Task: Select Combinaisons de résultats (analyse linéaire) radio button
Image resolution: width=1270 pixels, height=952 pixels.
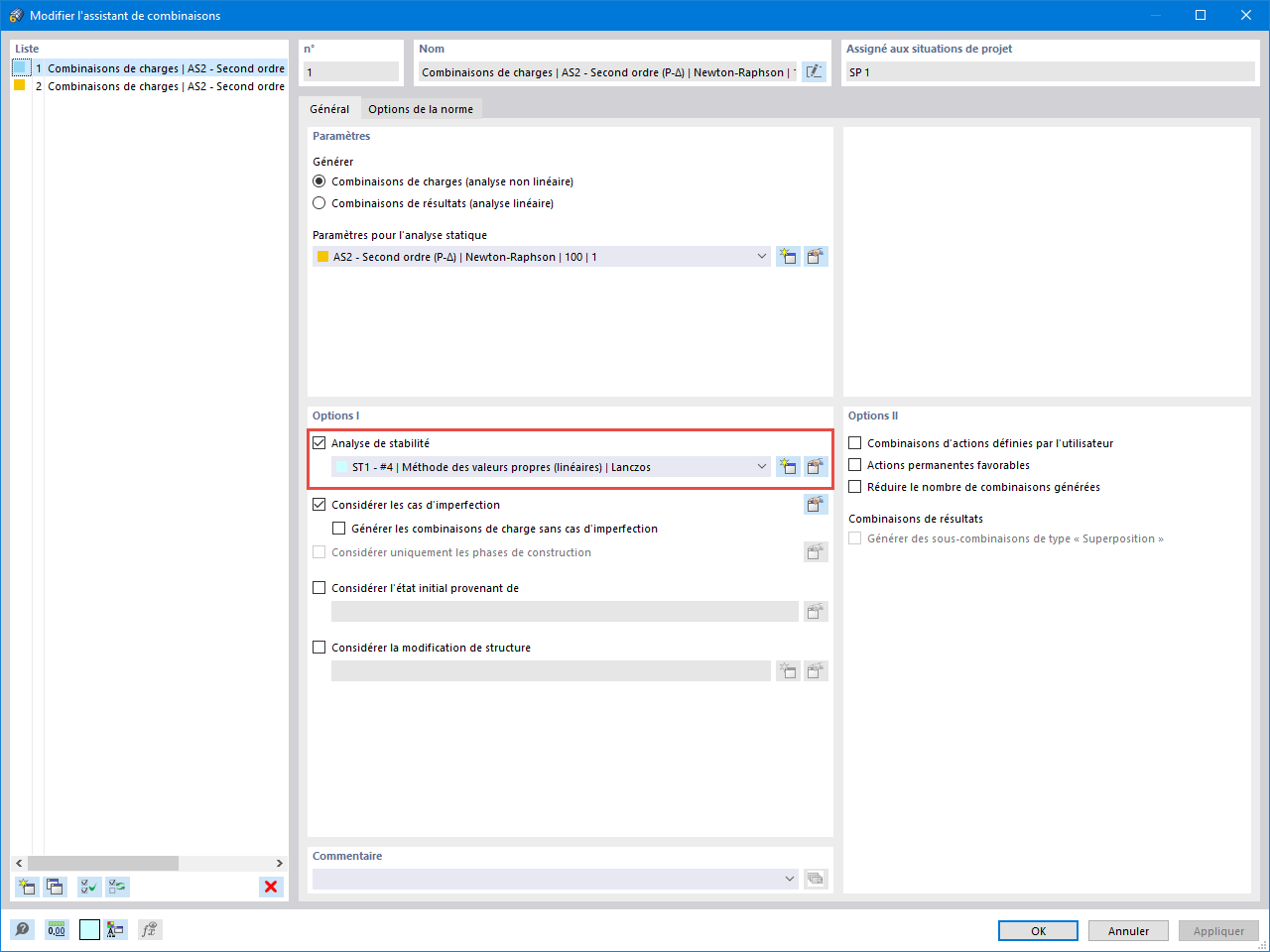Action: pos(319,203)
